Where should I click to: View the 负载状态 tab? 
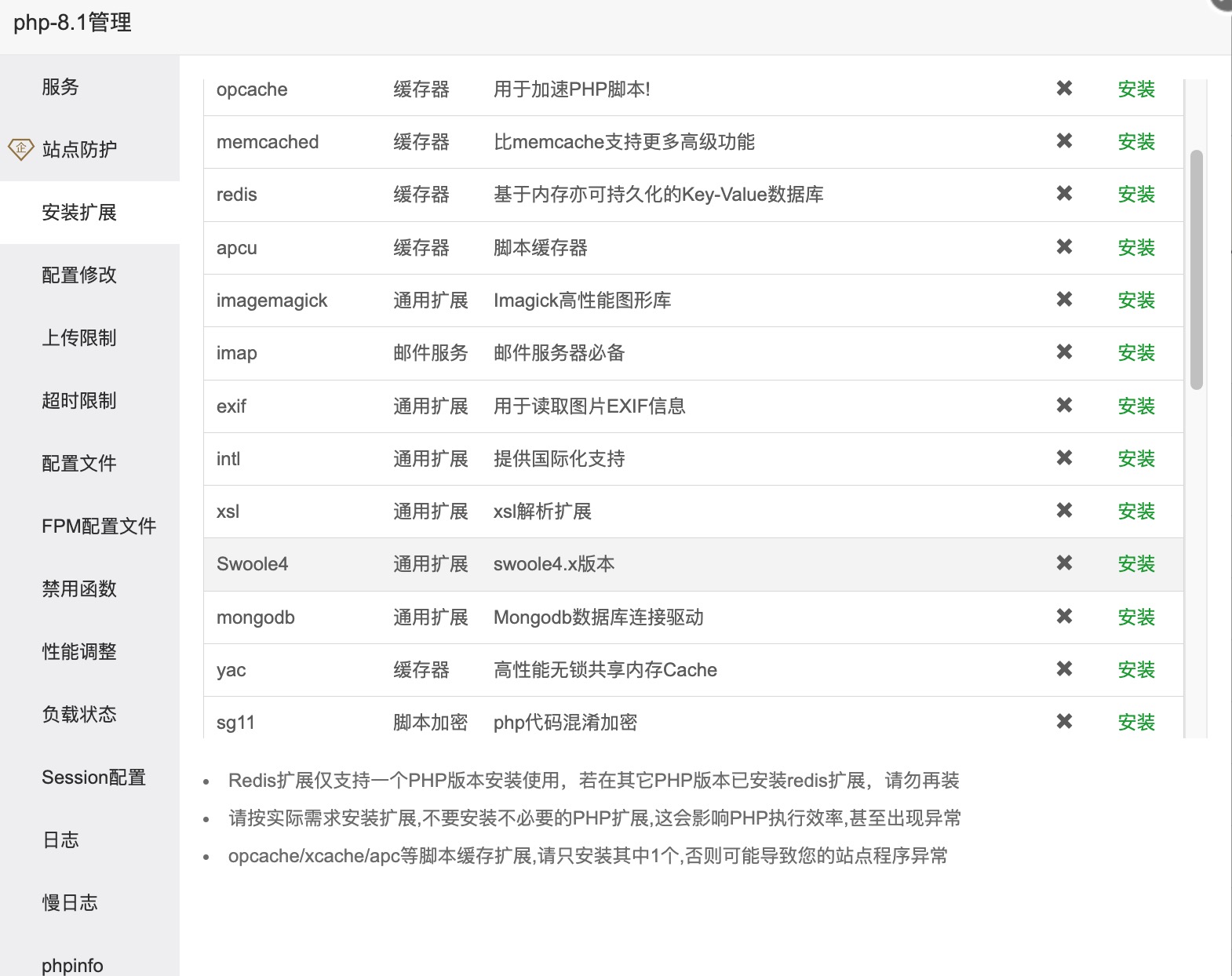89,715
